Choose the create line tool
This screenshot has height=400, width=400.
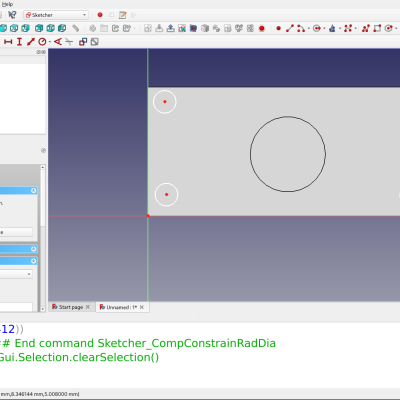[x=290, y=28]
